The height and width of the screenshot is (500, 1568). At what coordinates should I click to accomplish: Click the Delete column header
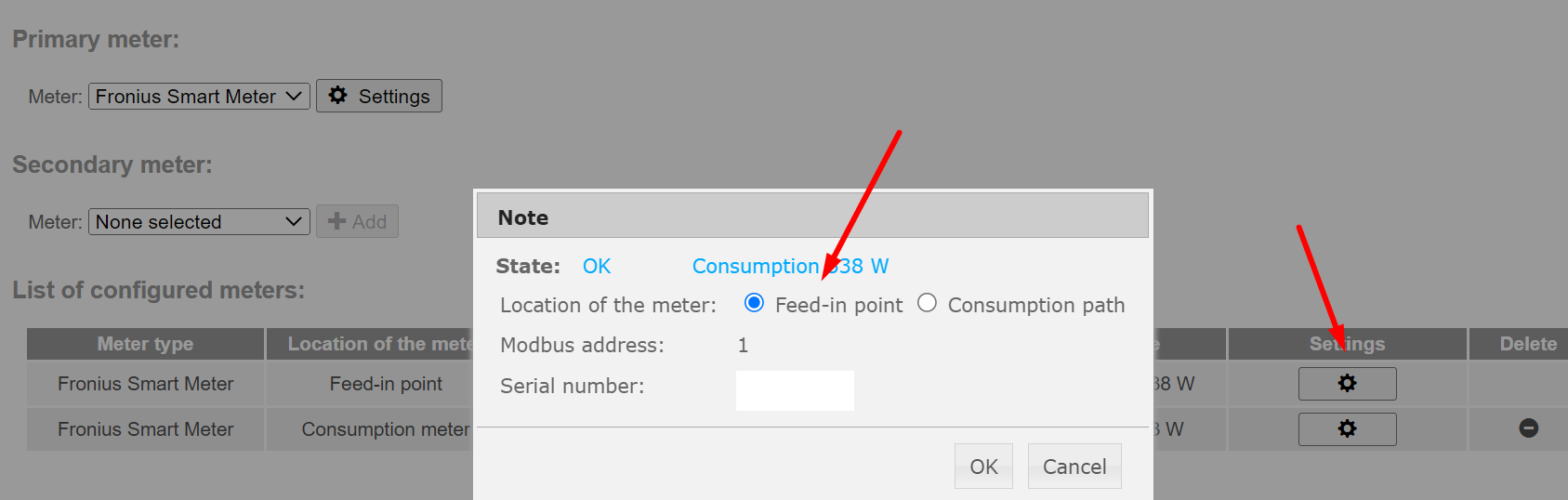pyautogui.click(x=1528, y=344)
